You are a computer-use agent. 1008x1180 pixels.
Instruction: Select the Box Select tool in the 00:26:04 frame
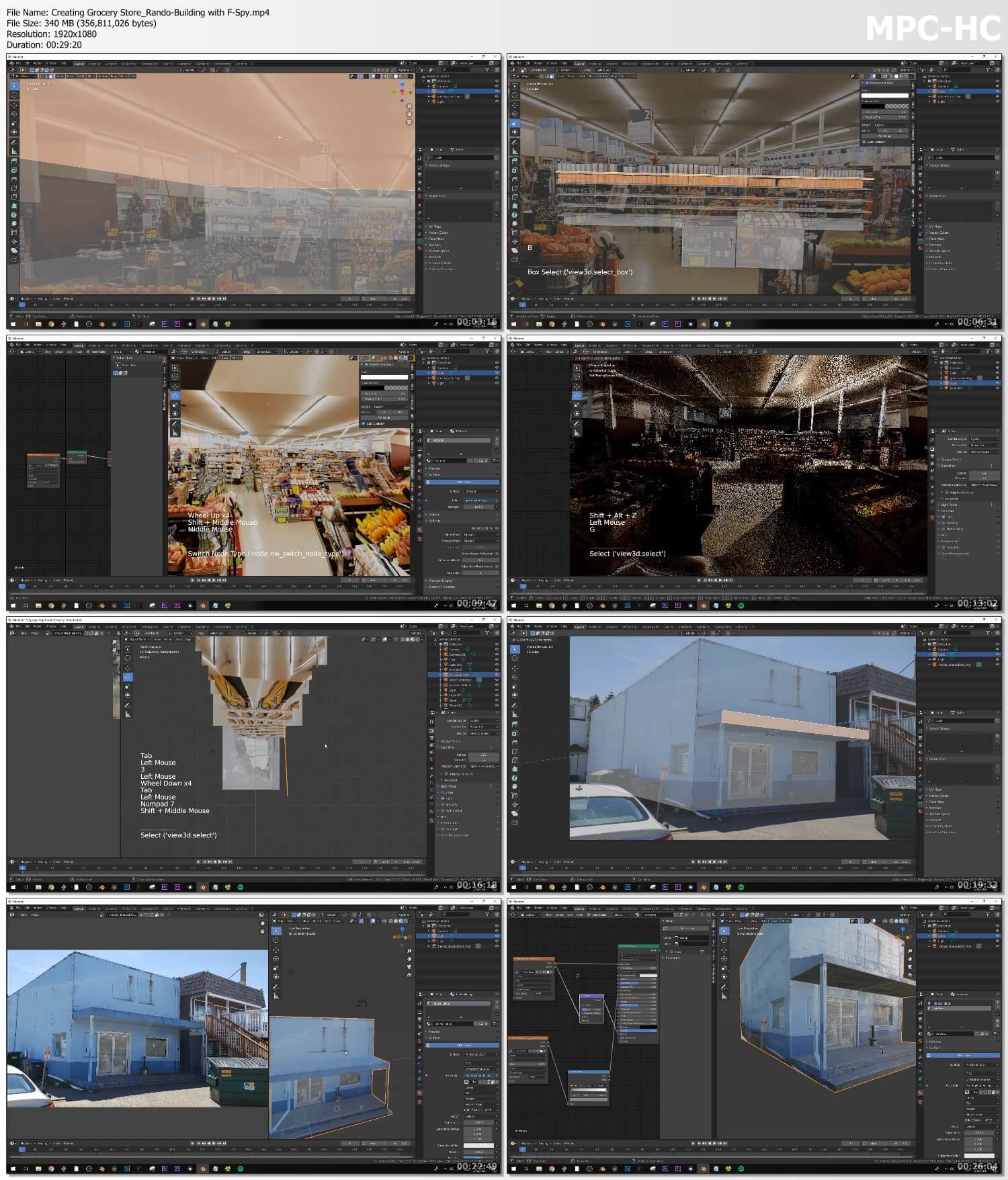point(724,931)
